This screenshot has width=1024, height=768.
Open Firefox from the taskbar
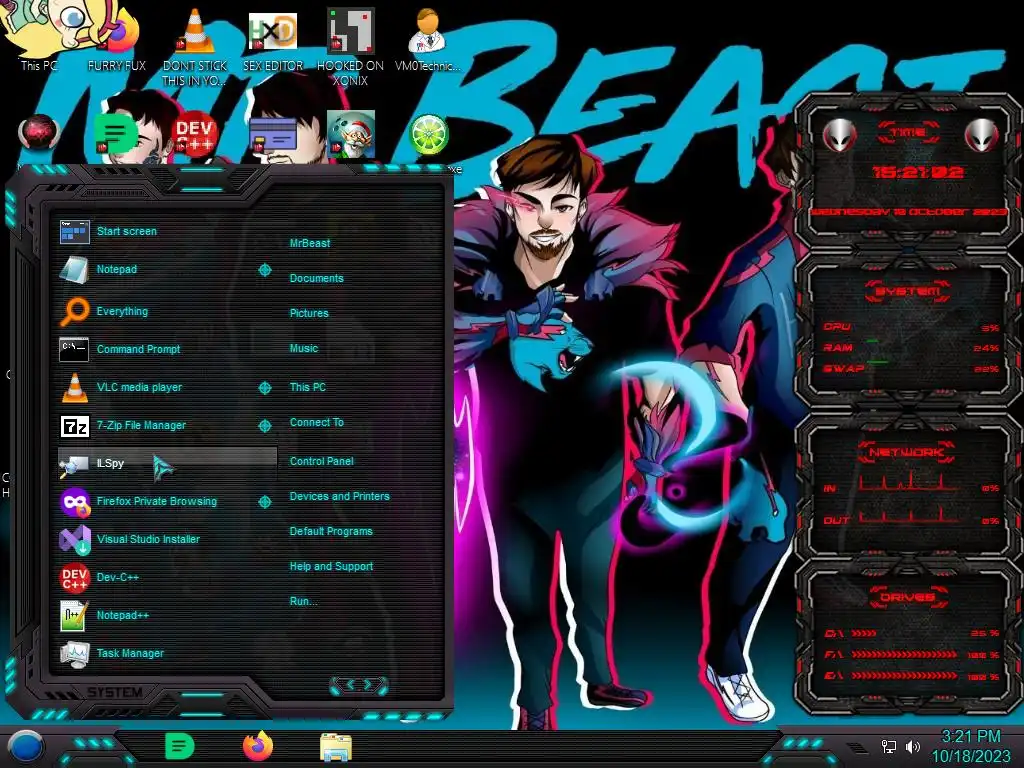258,746
